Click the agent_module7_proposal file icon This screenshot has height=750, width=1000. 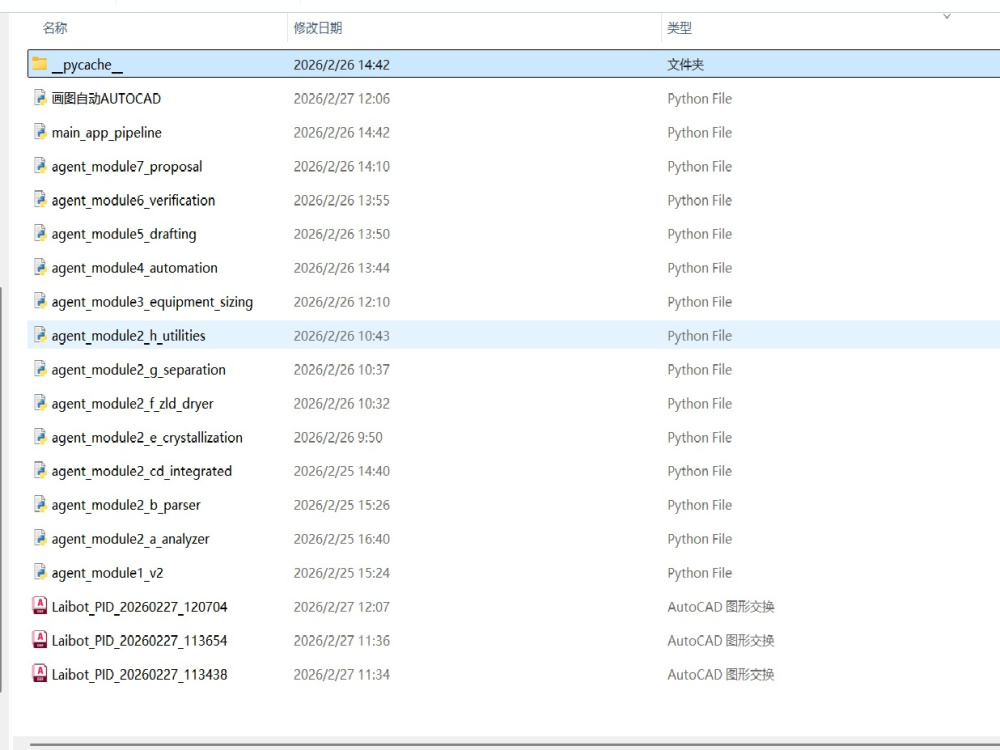[40, 165]
